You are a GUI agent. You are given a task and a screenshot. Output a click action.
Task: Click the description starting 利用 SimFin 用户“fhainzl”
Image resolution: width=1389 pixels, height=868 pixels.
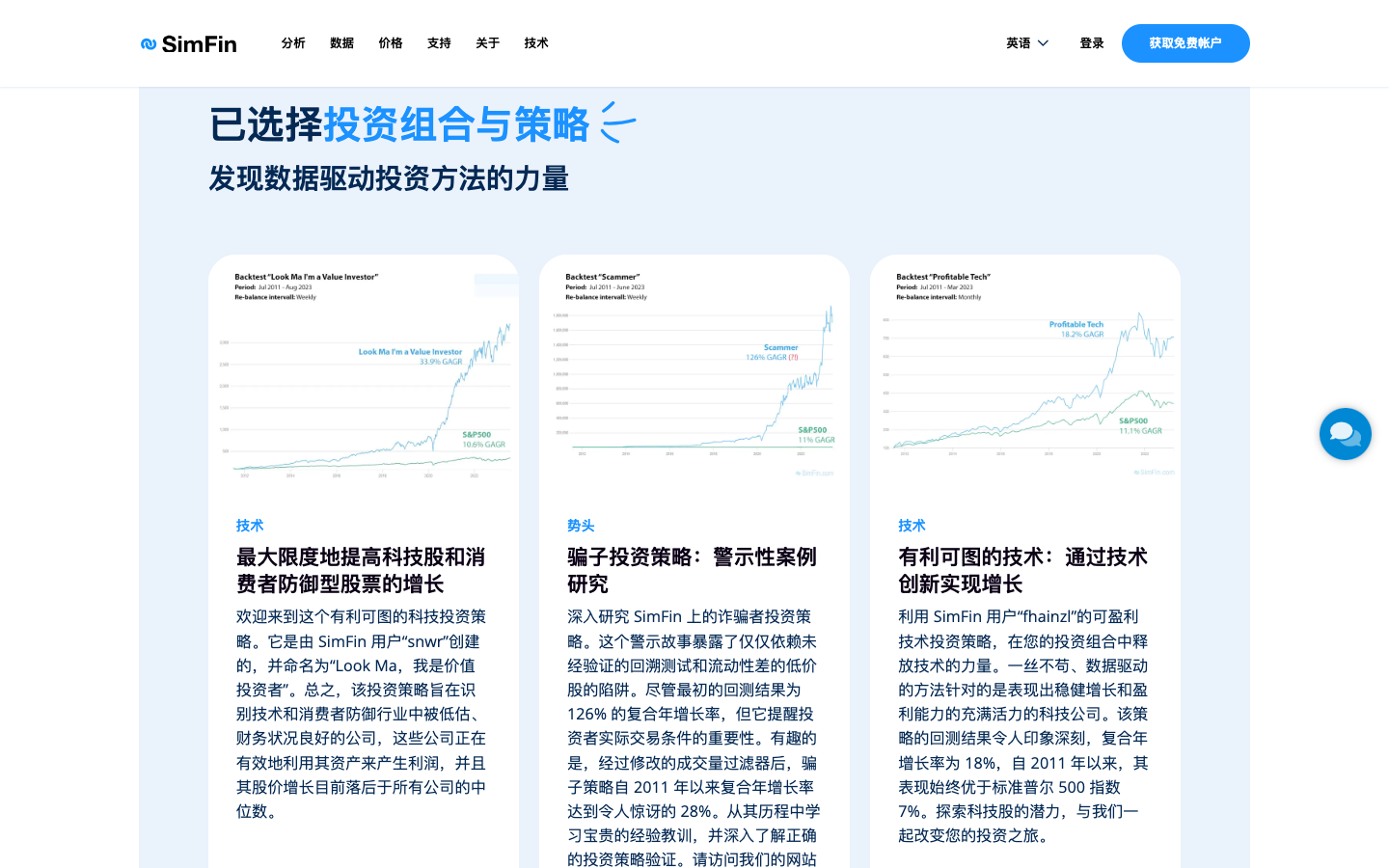click(x=1023, y=726)
